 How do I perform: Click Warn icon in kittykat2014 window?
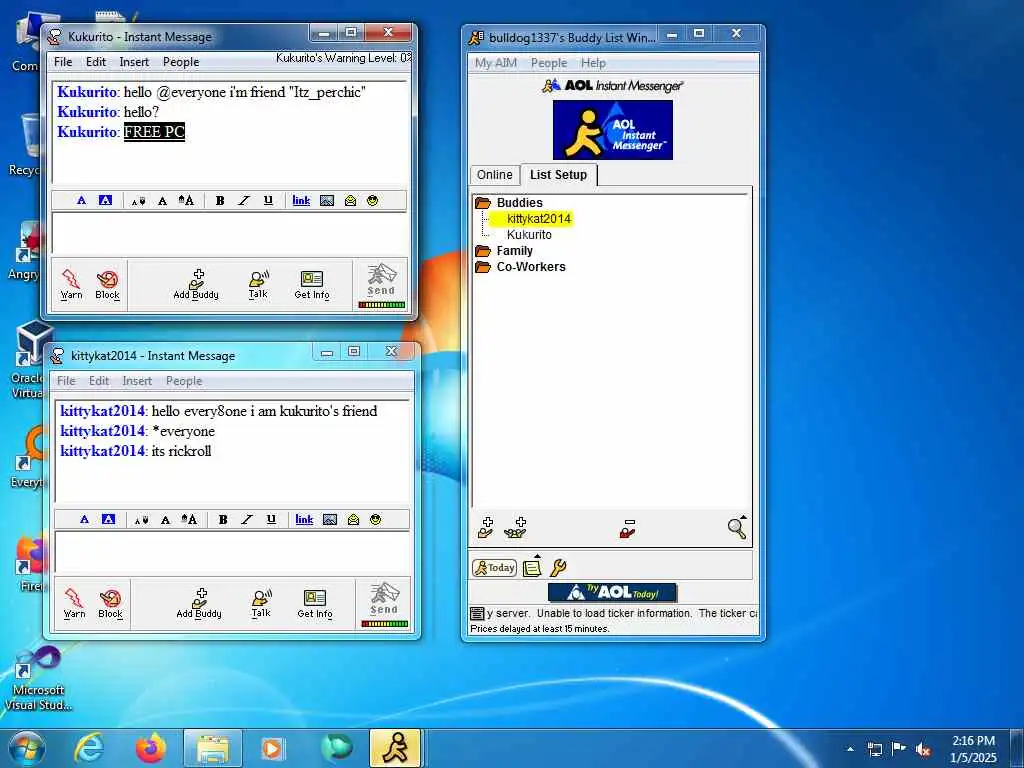[74, 603]
